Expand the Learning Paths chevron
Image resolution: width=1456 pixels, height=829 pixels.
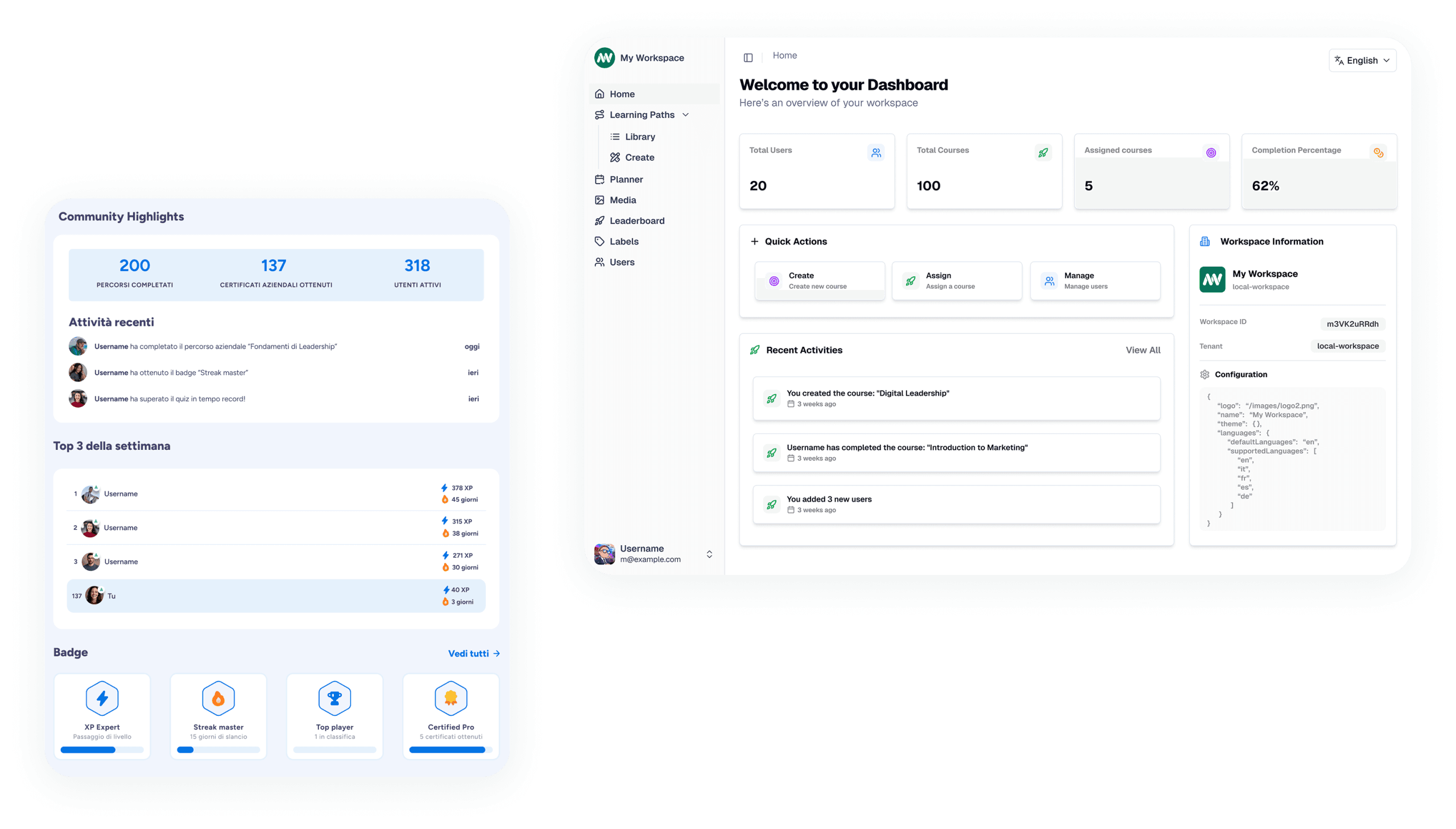685,114
